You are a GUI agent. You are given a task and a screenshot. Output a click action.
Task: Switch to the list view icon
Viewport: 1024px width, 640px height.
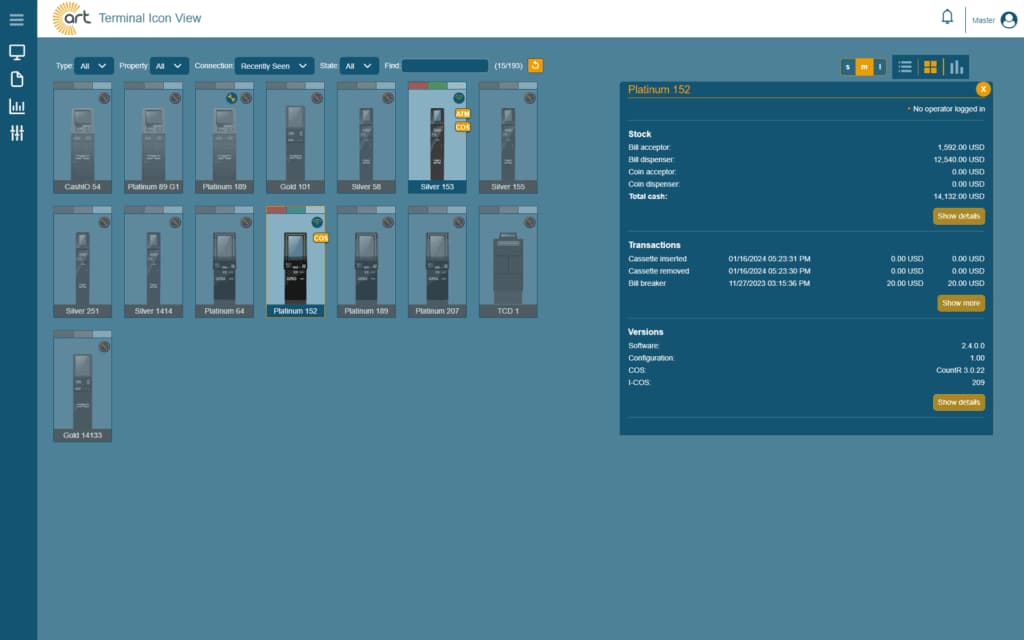[904, 67]
